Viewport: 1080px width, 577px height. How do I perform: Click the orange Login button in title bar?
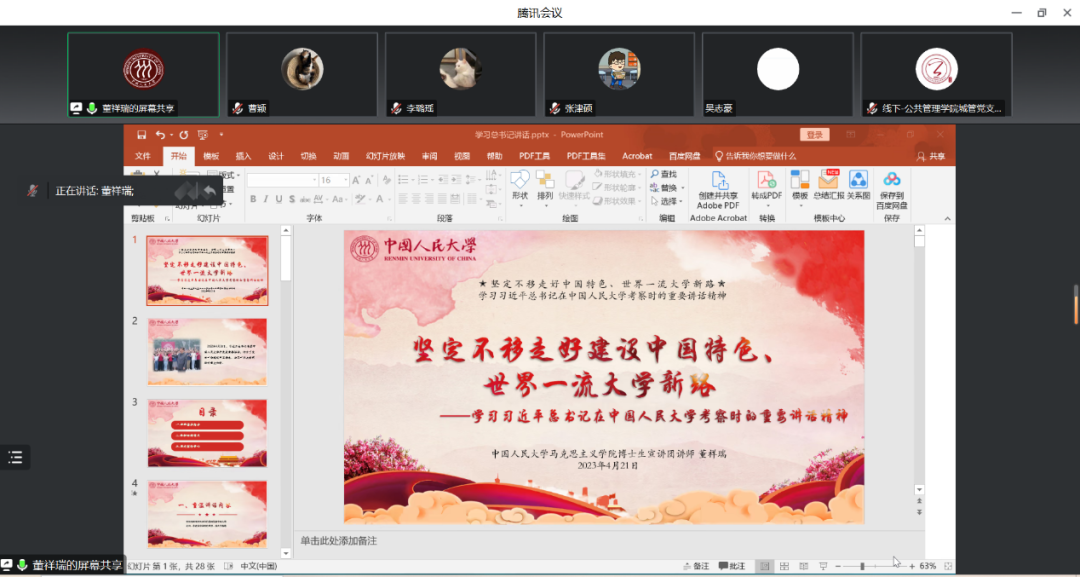(x=815, y=135)
